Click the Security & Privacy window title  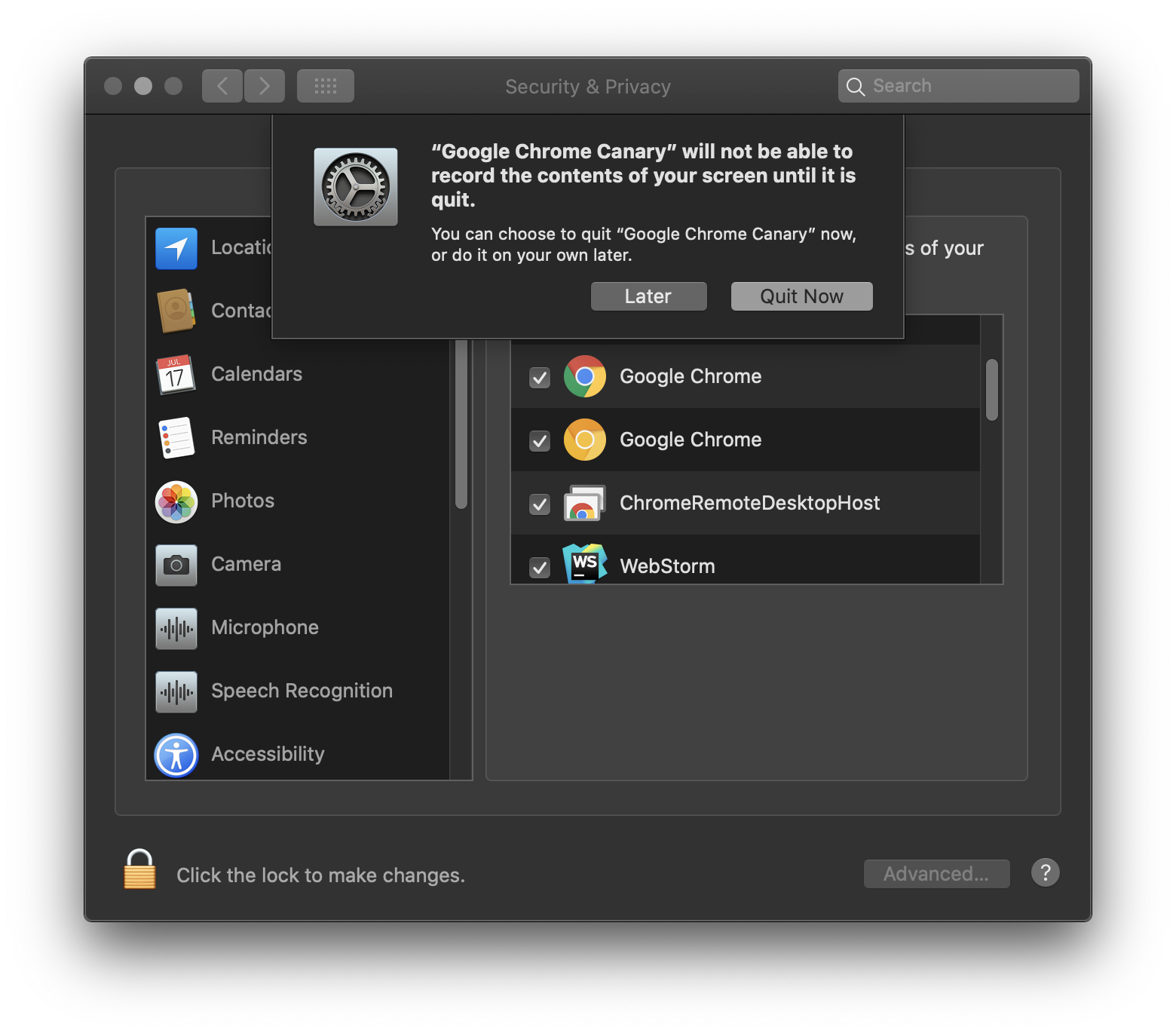coord(588,87)
